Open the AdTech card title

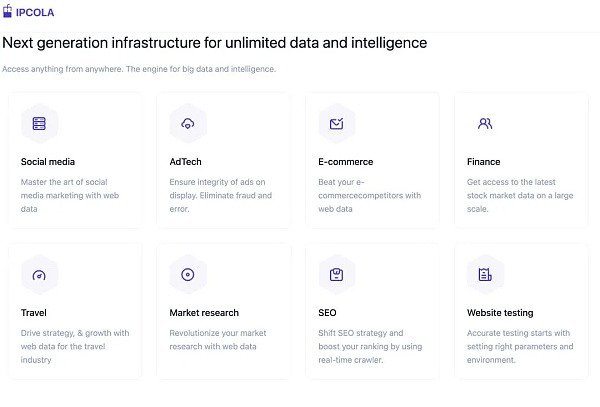(186, 162)
